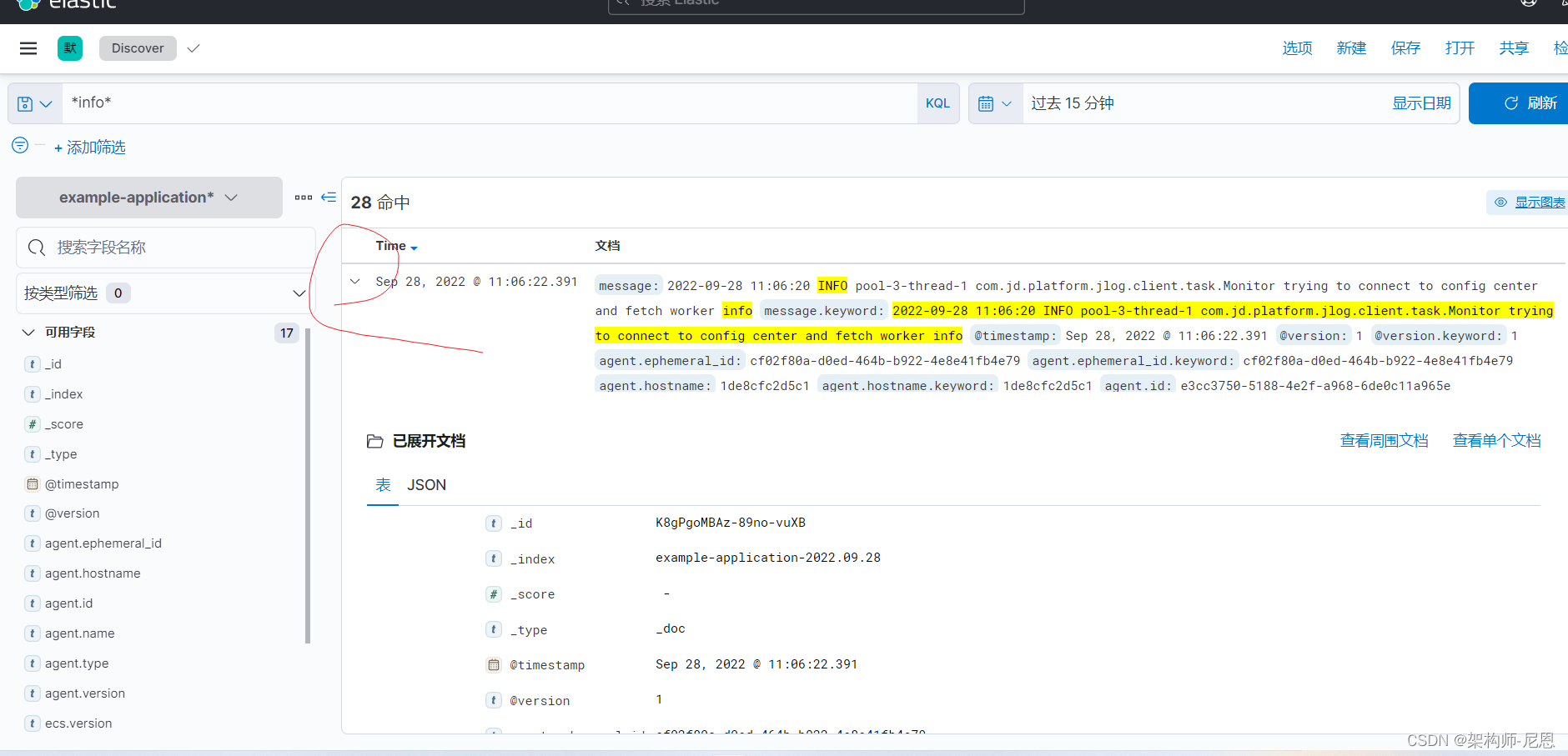1568x756 pixels.
Task: Open view surrounding documents link
Action: (1384, 441)
